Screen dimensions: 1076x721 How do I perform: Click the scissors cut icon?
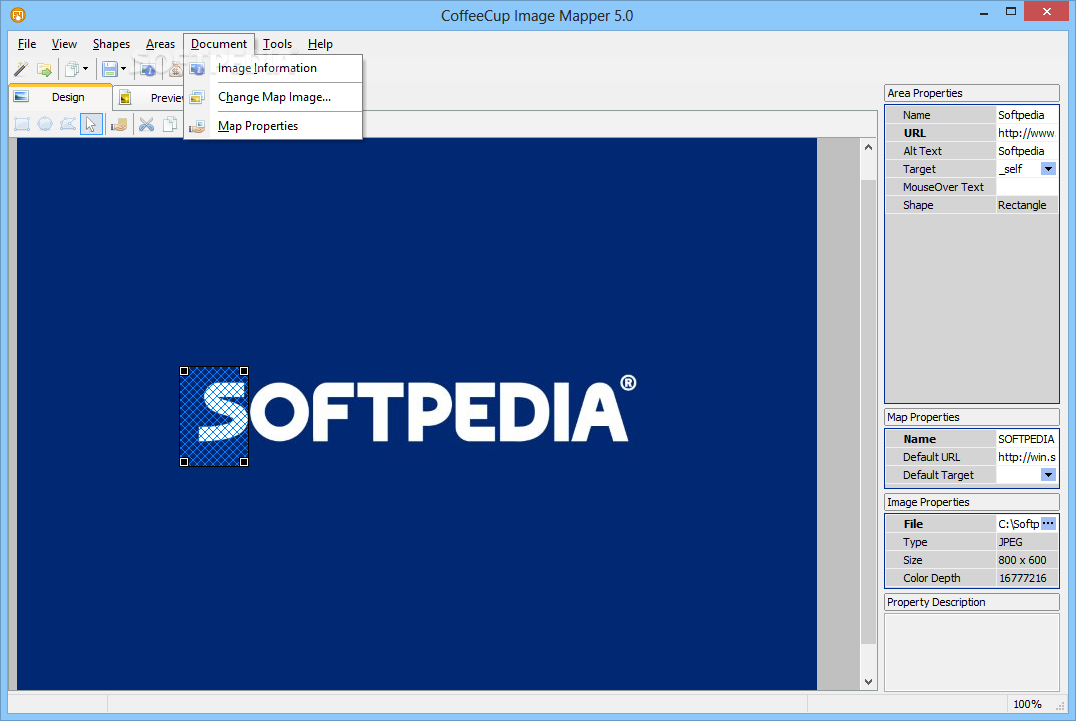coord(146,124)
